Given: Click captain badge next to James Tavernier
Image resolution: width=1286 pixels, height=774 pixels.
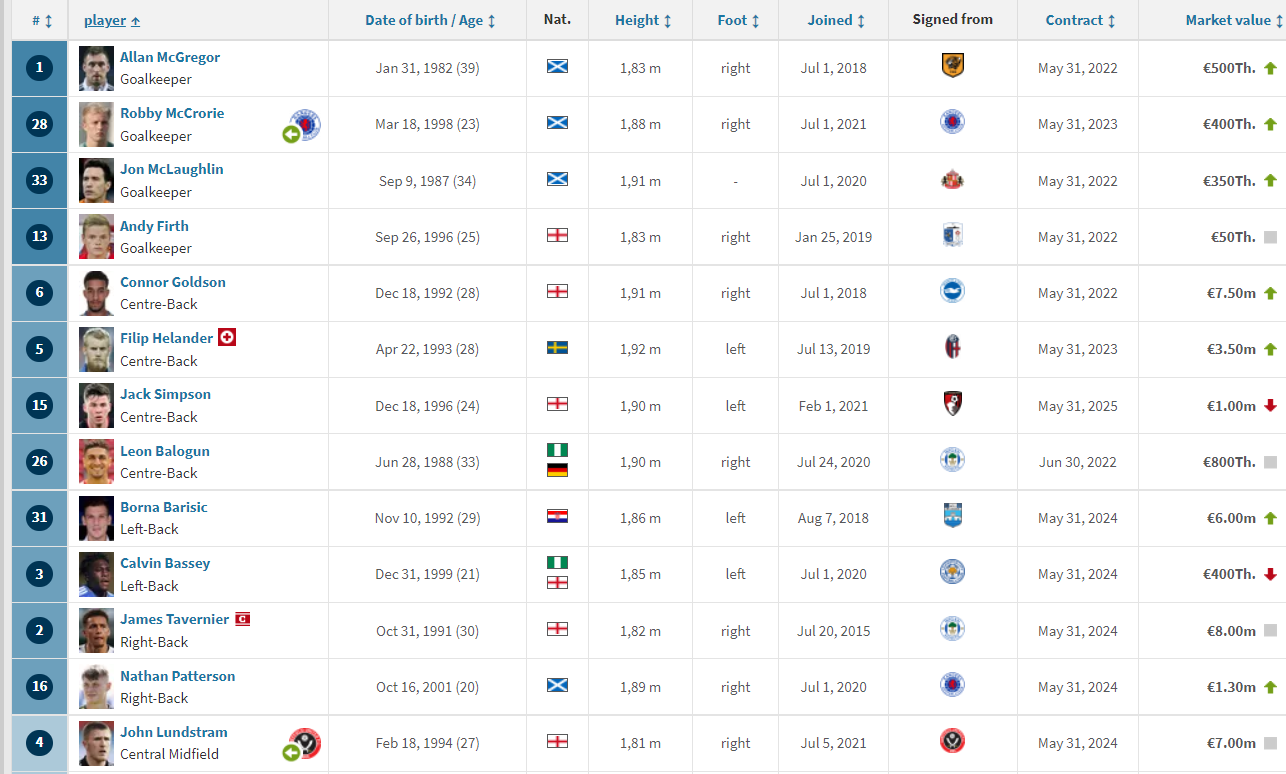Looking at the screenshot, I should (x=242, y=619).
